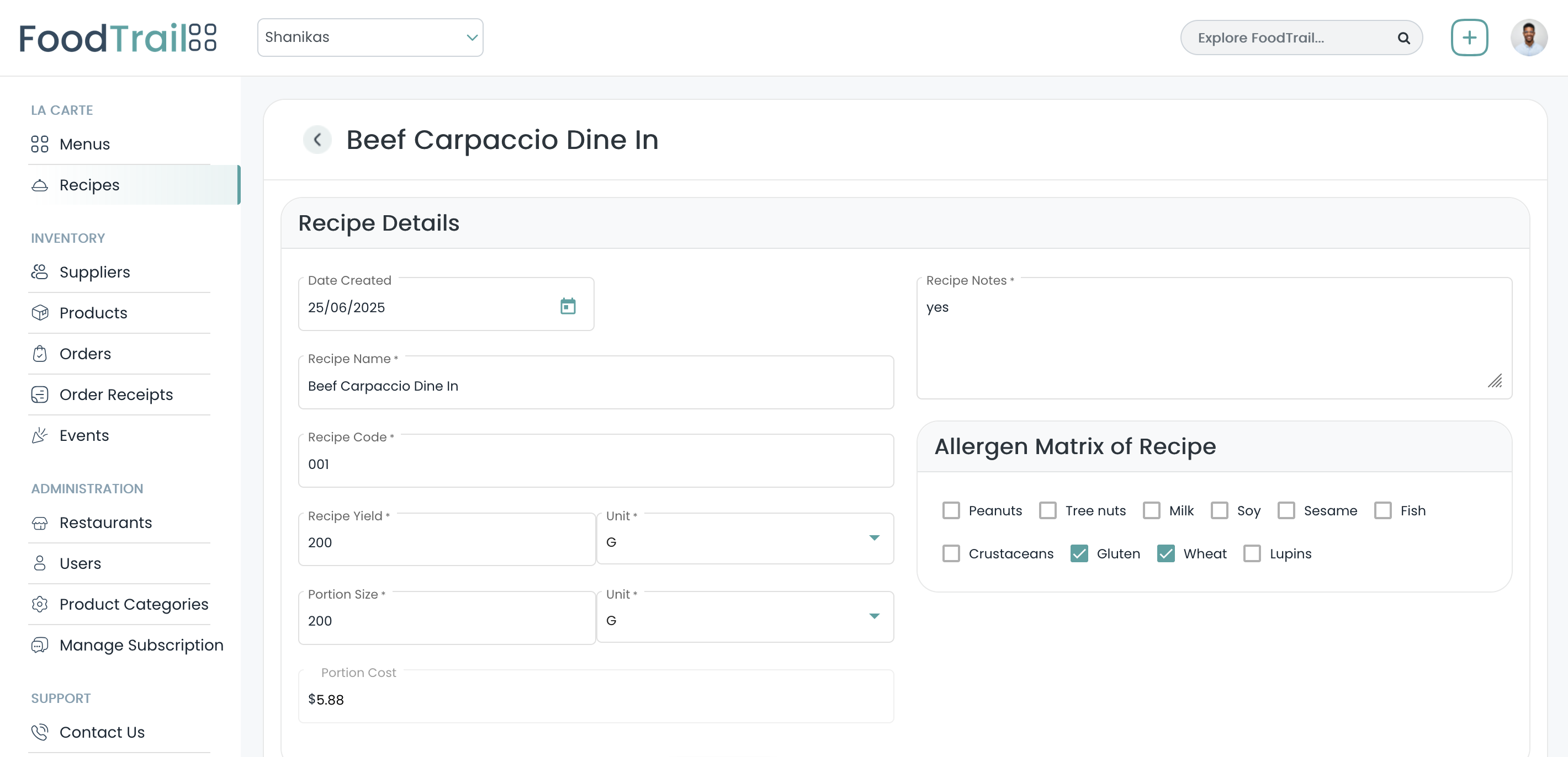The image size is (1568, 757).
Task: Click the Events sidebar icon
Action: [40, 435]
